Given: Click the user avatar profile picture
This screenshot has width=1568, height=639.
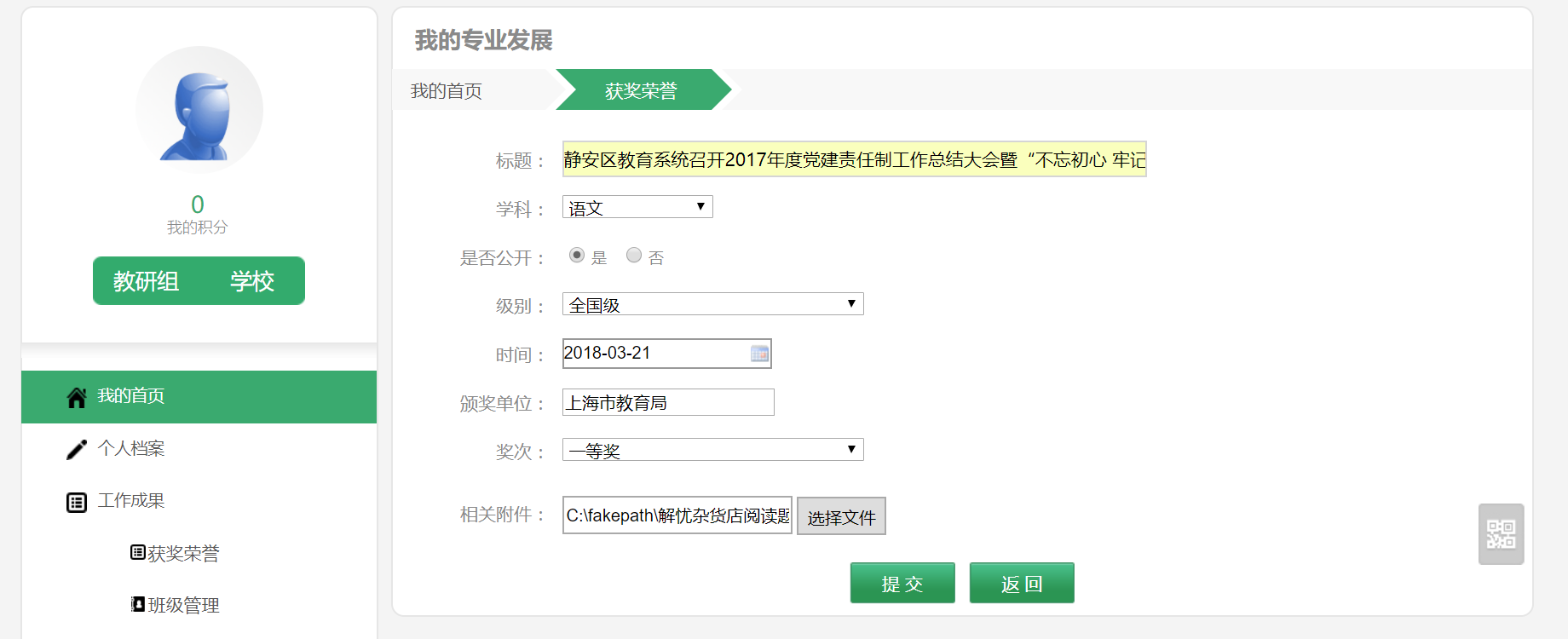Looking at the screenshot, I should (199, 110).
